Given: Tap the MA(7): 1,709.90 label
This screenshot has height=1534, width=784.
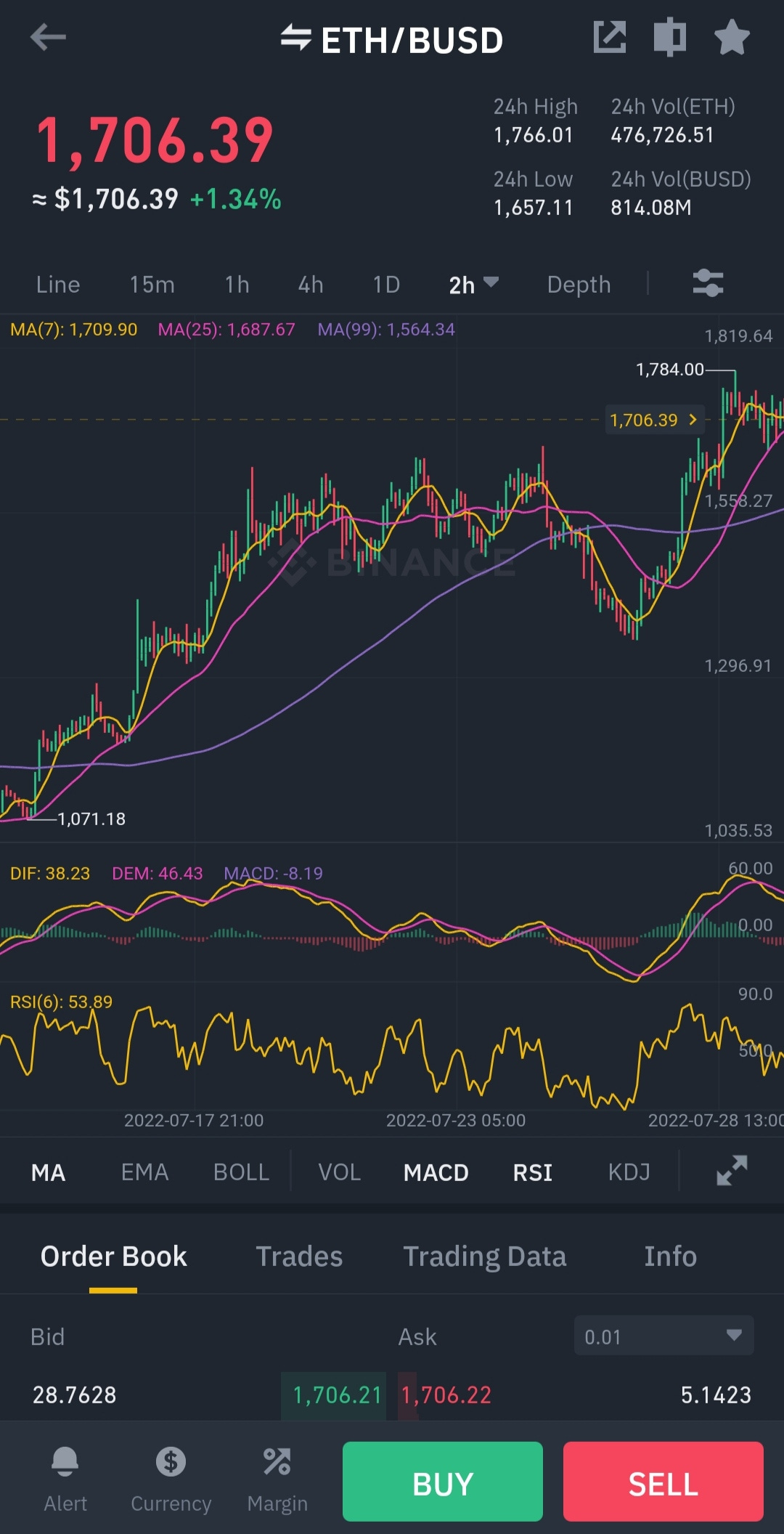Looking at the screenshot, I should click(x=73, y=330).
